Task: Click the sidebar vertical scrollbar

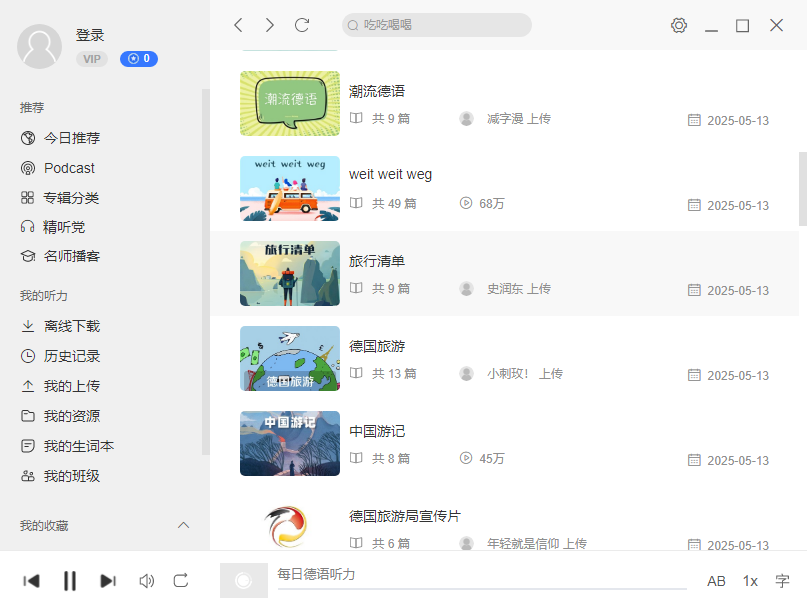Action: click(x=206, y=272)
